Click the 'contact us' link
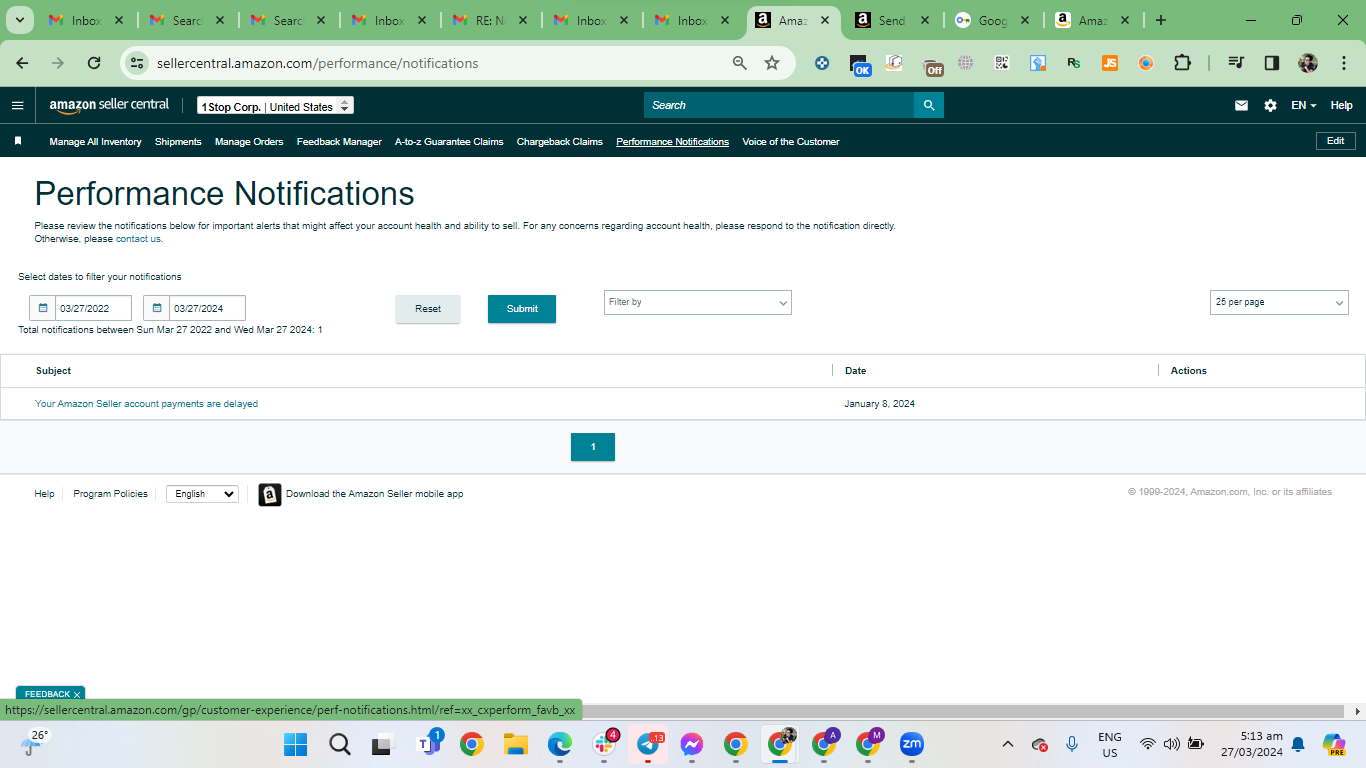Viewport: 1366px width, 768px height. 138,239
